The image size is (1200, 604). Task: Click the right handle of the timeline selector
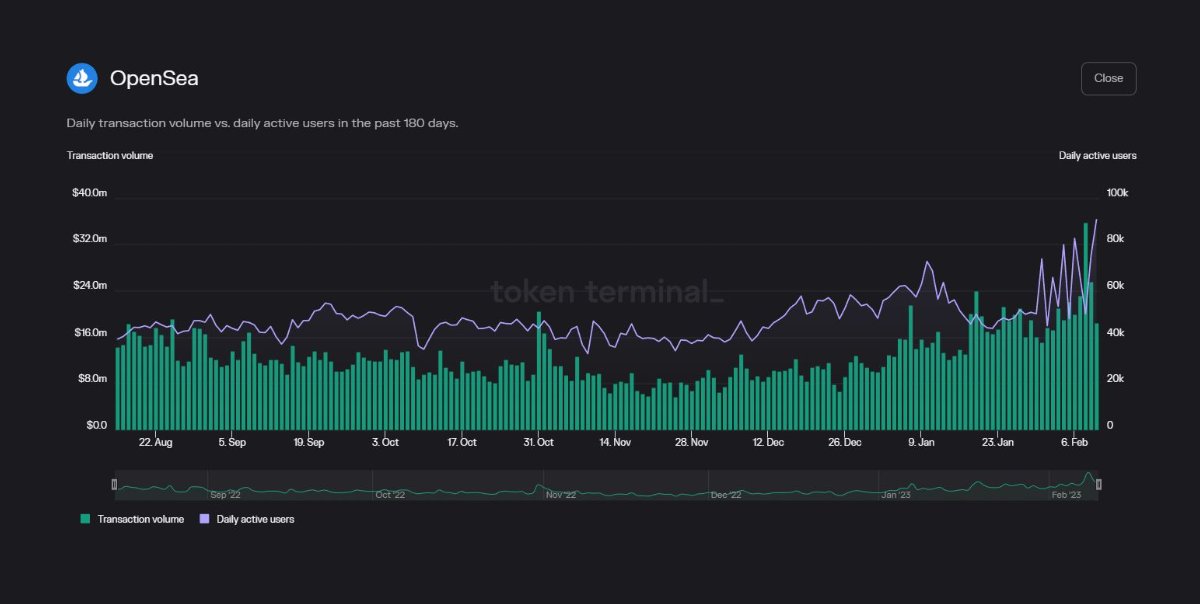[1097, 484]
